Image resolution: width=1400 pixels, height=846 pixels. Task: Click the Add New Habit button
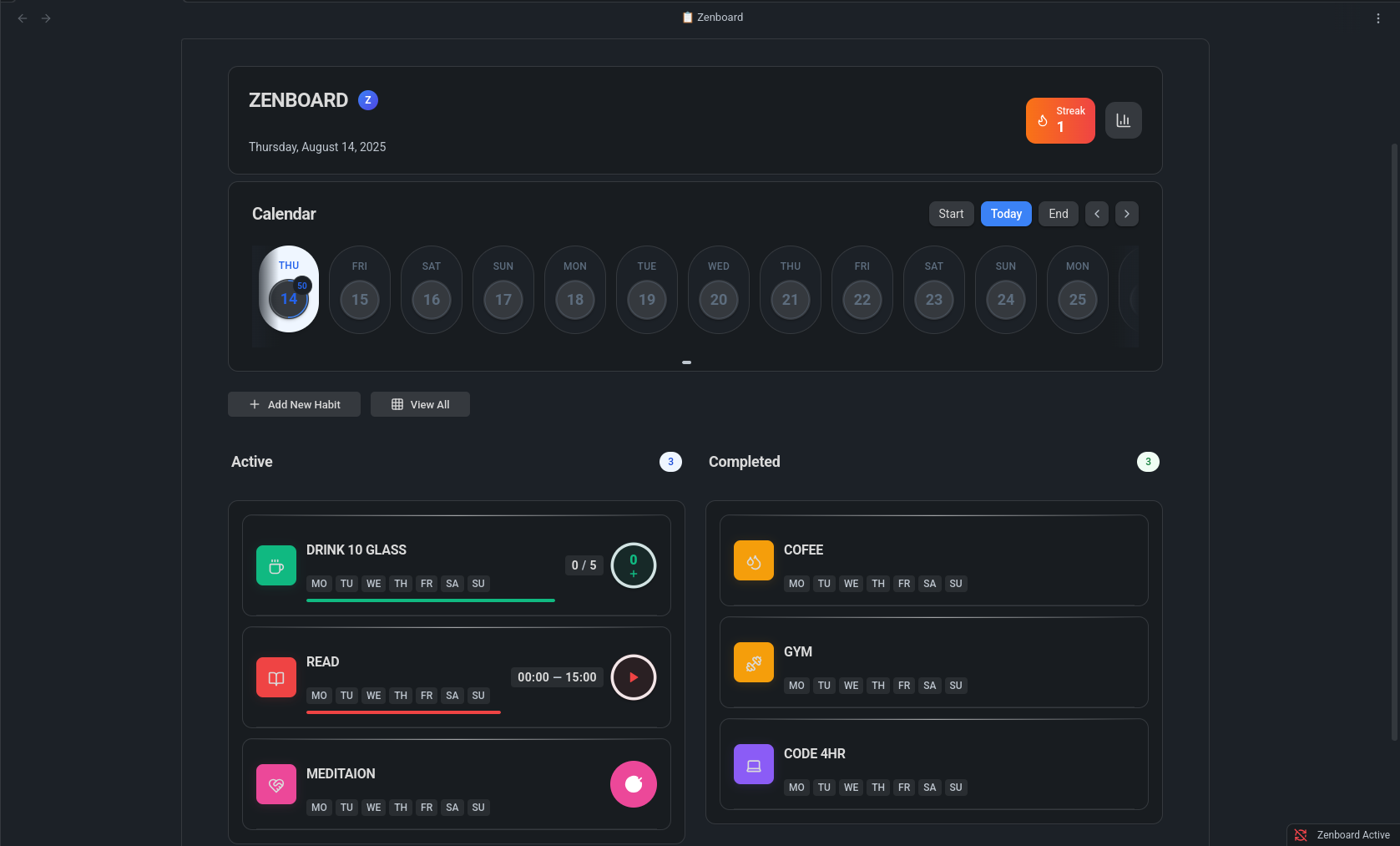[294, 404]
